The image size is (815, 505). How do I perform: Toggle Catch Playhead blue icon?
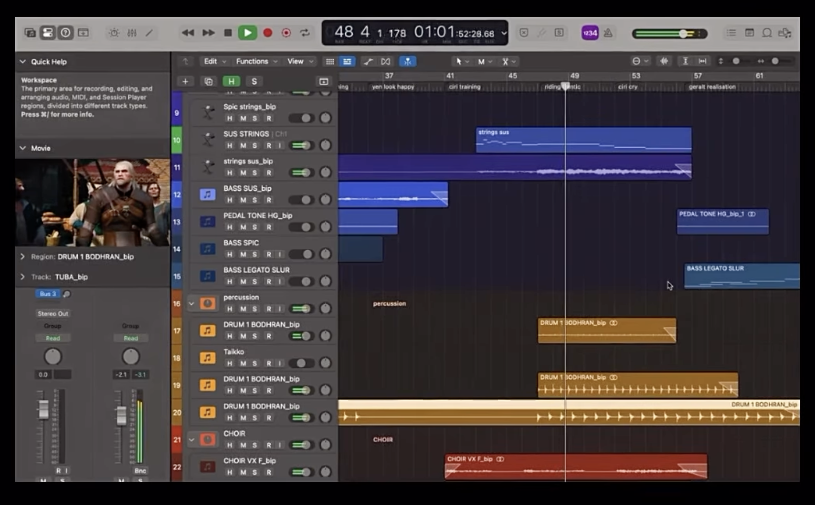pos(408,61)
